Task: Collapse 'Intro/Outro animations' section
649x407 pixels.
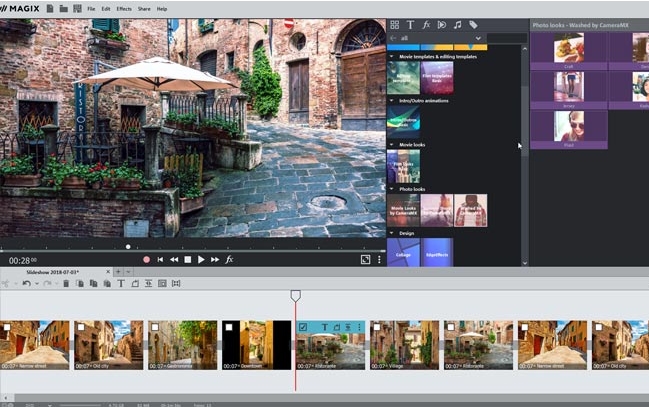Action: (x=392, y=101)
